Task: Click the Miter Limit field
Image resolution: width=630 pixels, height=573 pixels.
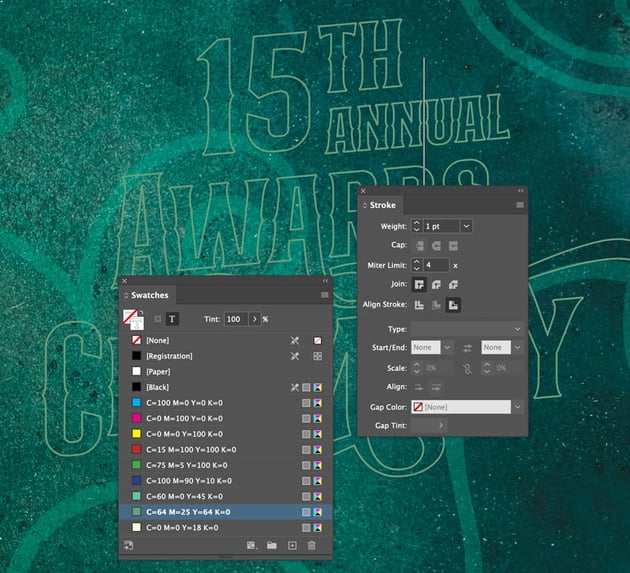Action: 436,265
